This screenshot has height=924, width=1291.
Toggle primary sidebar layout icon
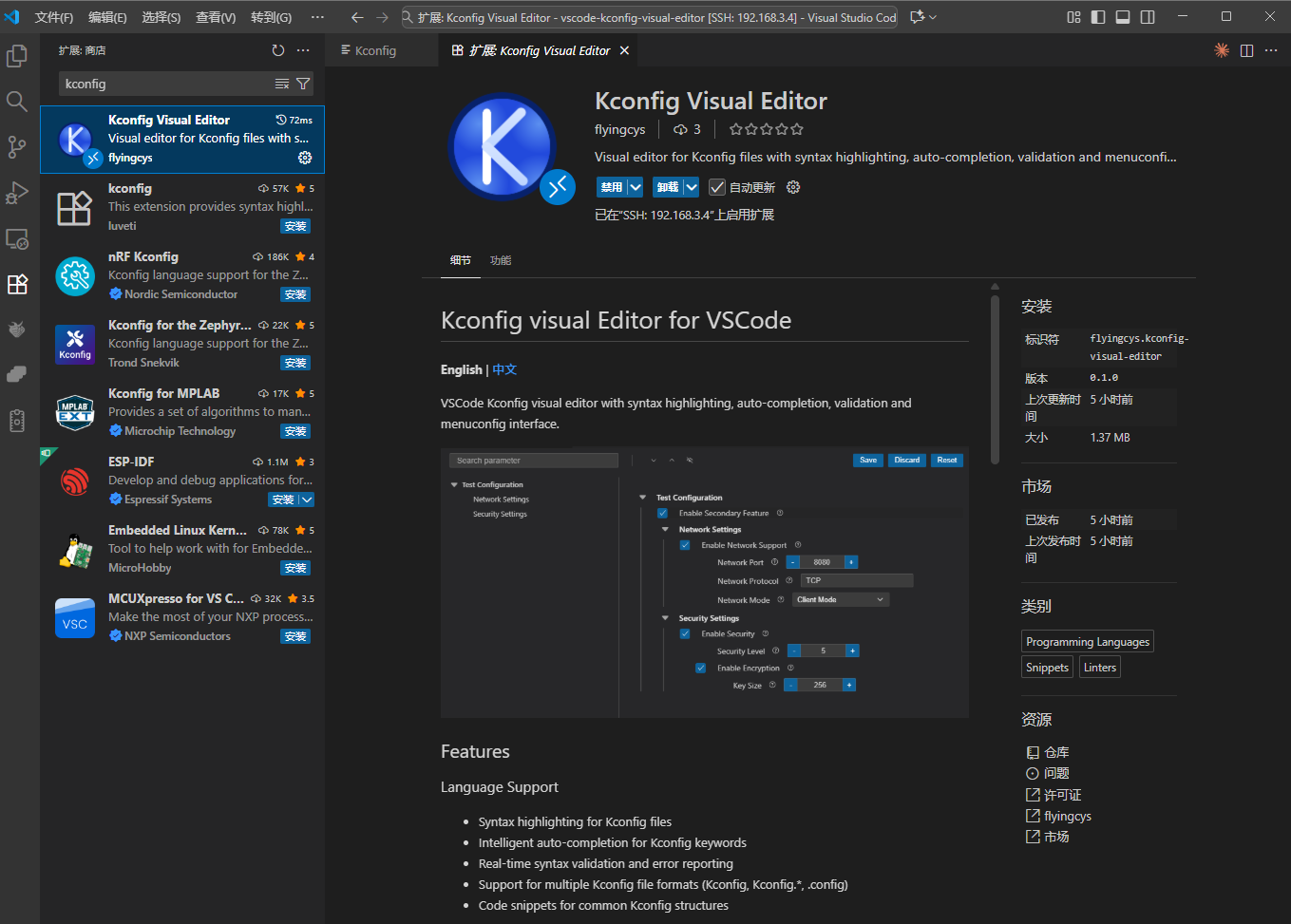1098,17
